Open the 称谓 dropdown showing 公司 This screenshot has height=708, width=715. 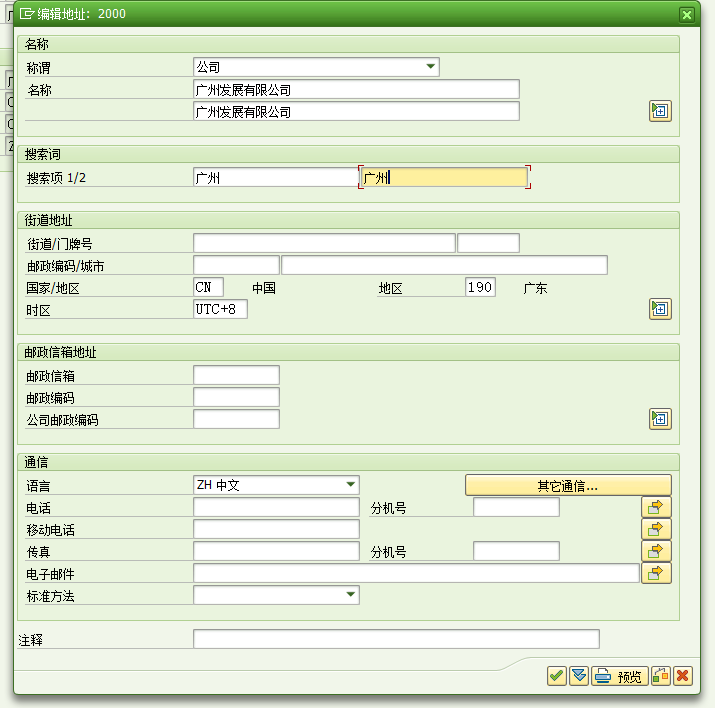point(431,67)
